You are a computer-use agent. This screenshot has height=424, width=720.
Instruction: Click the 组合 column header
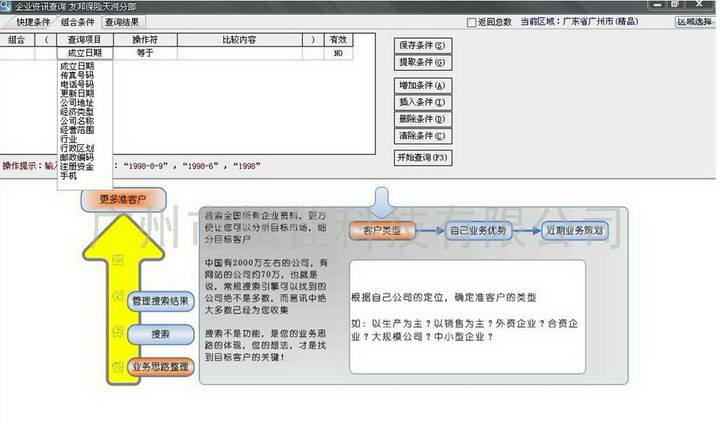[x=17, y=40]
